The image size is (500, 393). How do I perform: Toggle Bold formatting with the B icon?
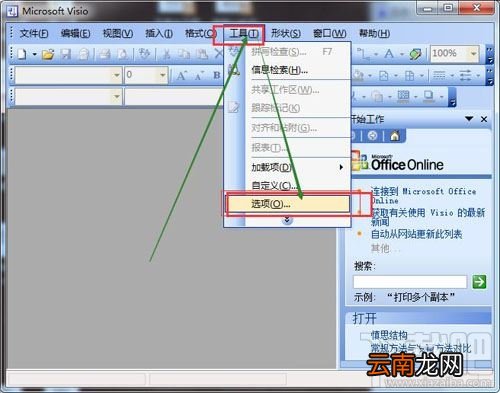(x=217, y=75)
